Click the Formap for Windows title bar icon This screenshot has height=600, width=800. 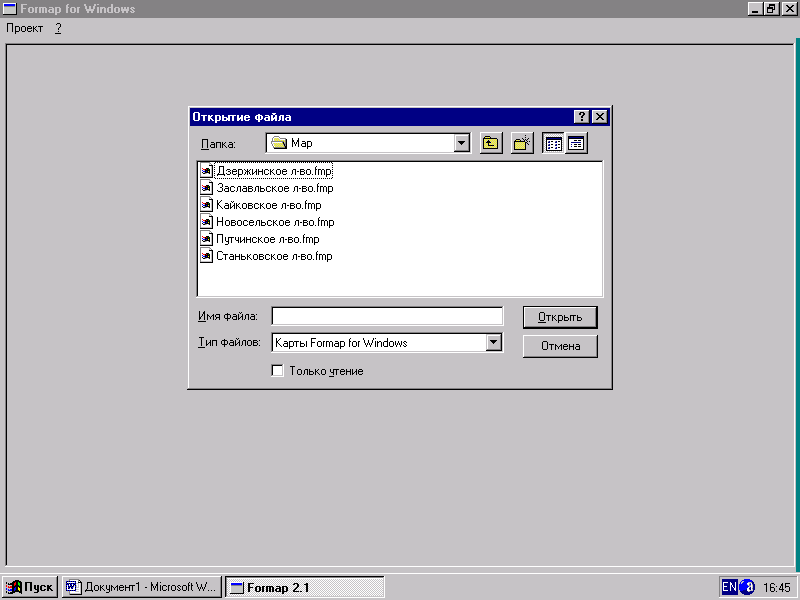[x=9, y=9]
